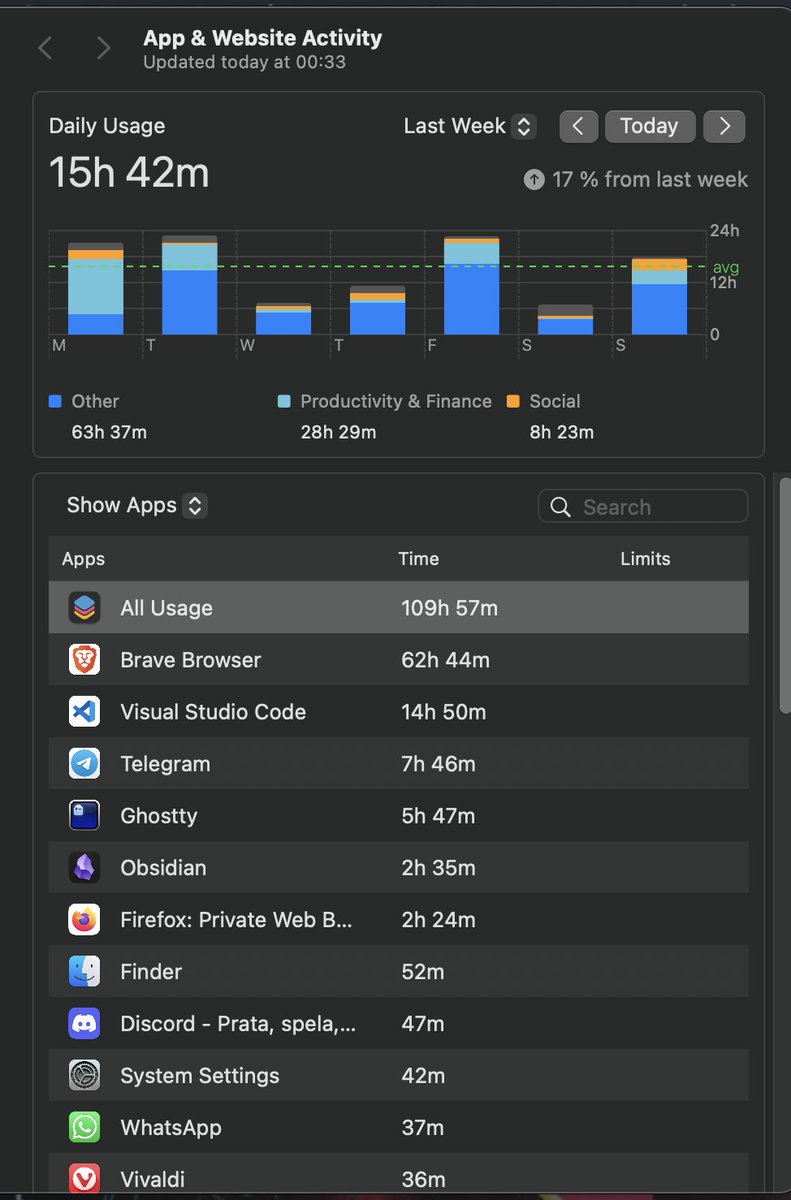Click the Visual Studio Code icon
The width and height of the screenshot is (791, 1200).
[x=84, y=712]
